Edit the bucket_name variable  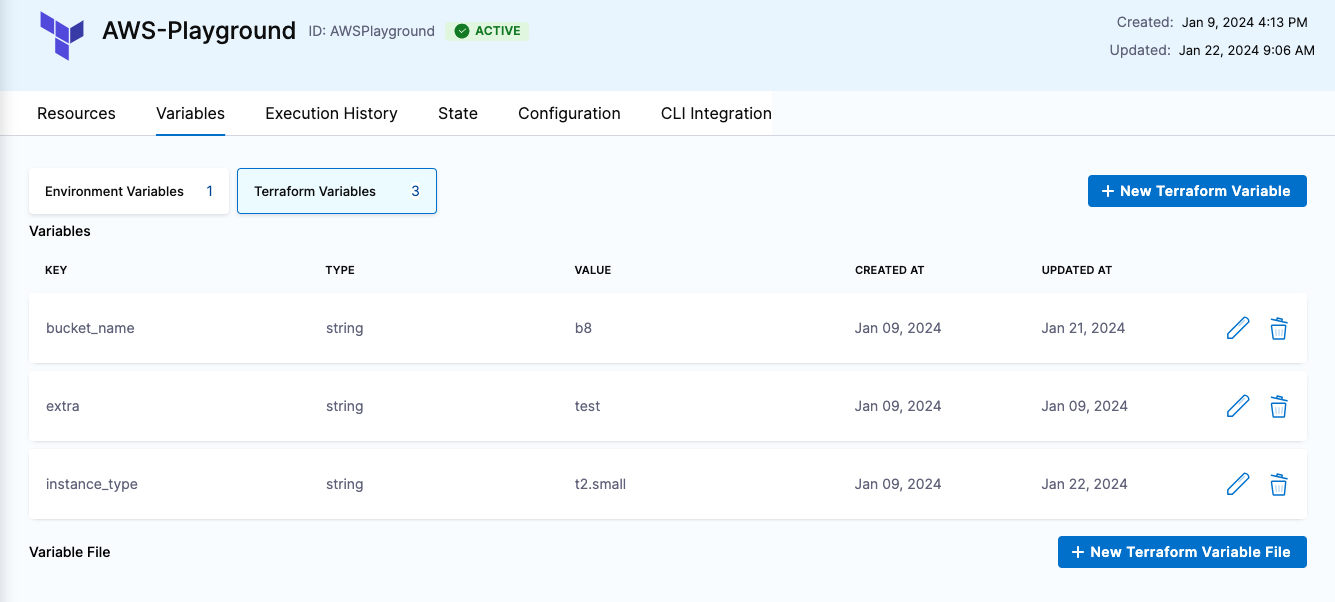[1237, 328]
